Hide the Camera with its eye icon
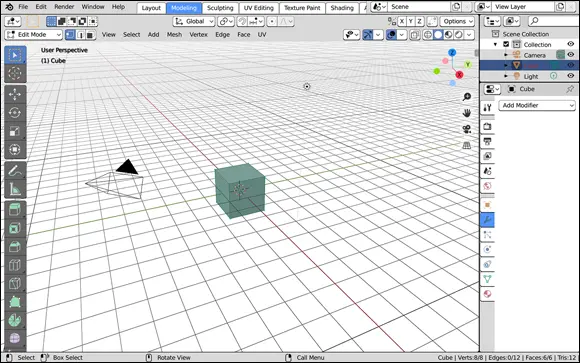Image resolution: width=580 pixels, height=363 pixels. 571,55
